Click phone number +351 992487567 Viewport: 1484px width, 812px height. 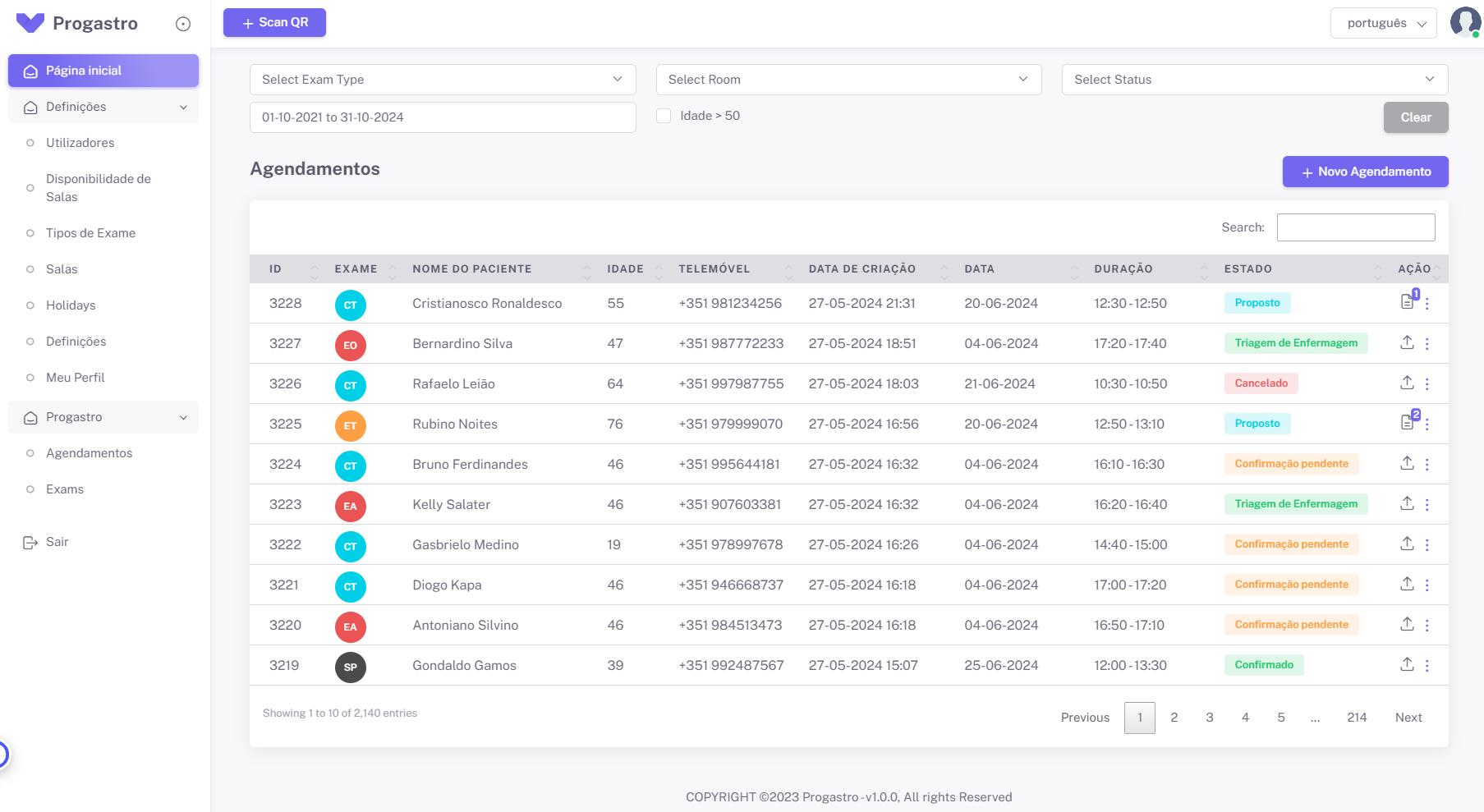point(731,666)
